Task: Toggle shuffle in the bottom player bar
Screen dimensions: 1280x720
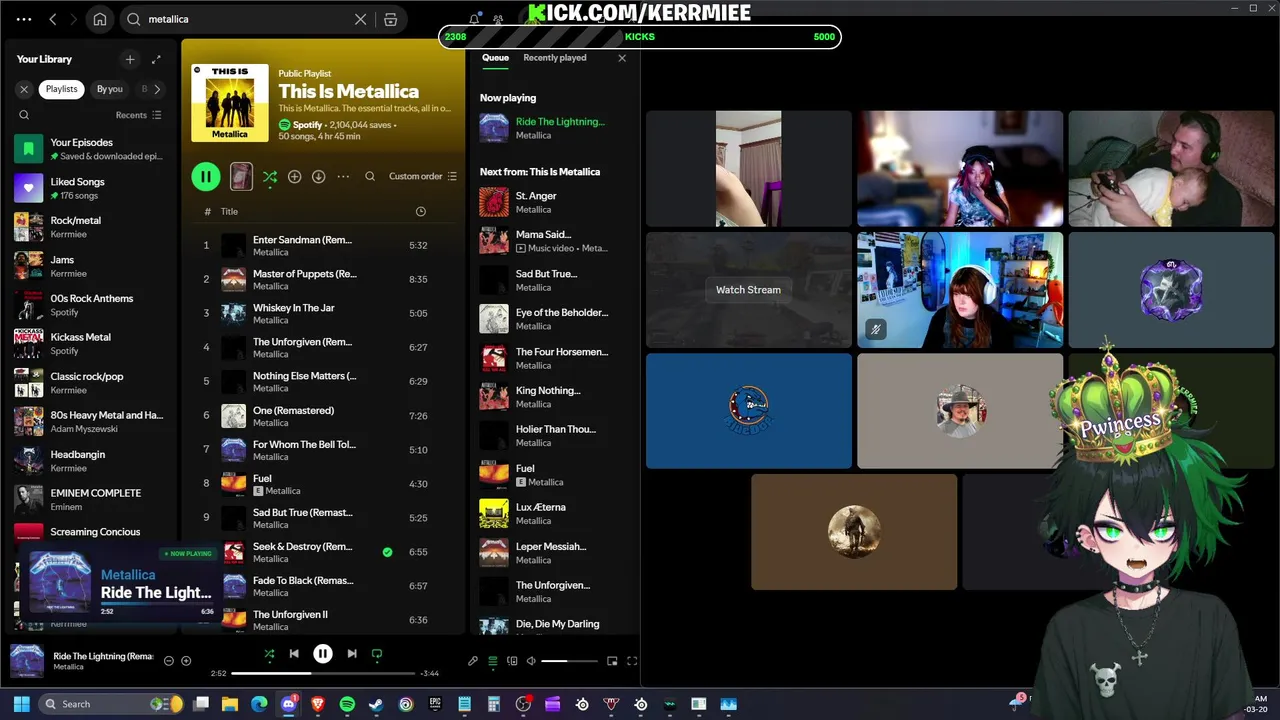Action: 269,654
